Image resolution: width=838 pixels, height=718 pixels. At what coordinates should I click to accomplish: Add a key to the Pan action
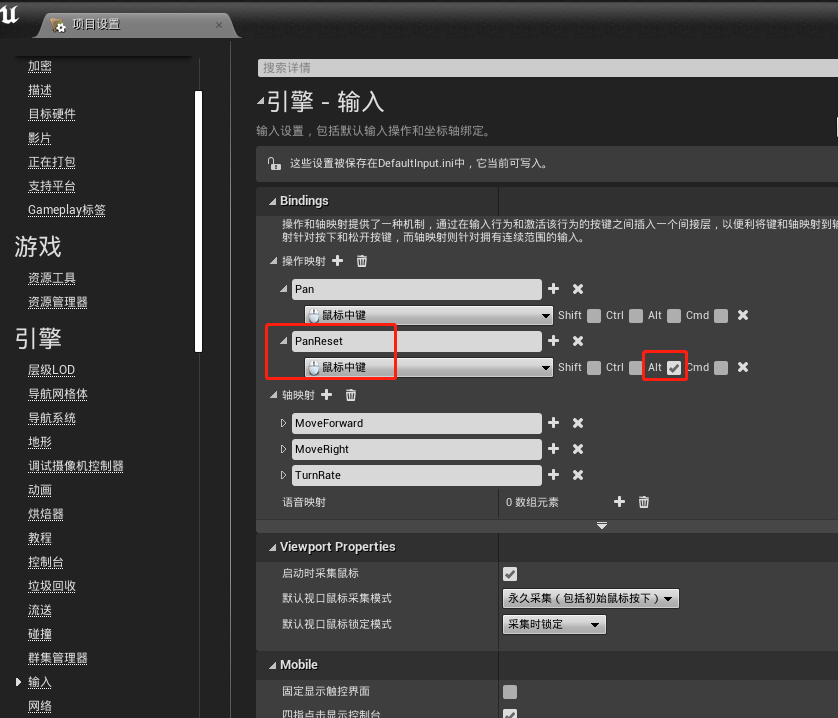(x=554, y=289)
